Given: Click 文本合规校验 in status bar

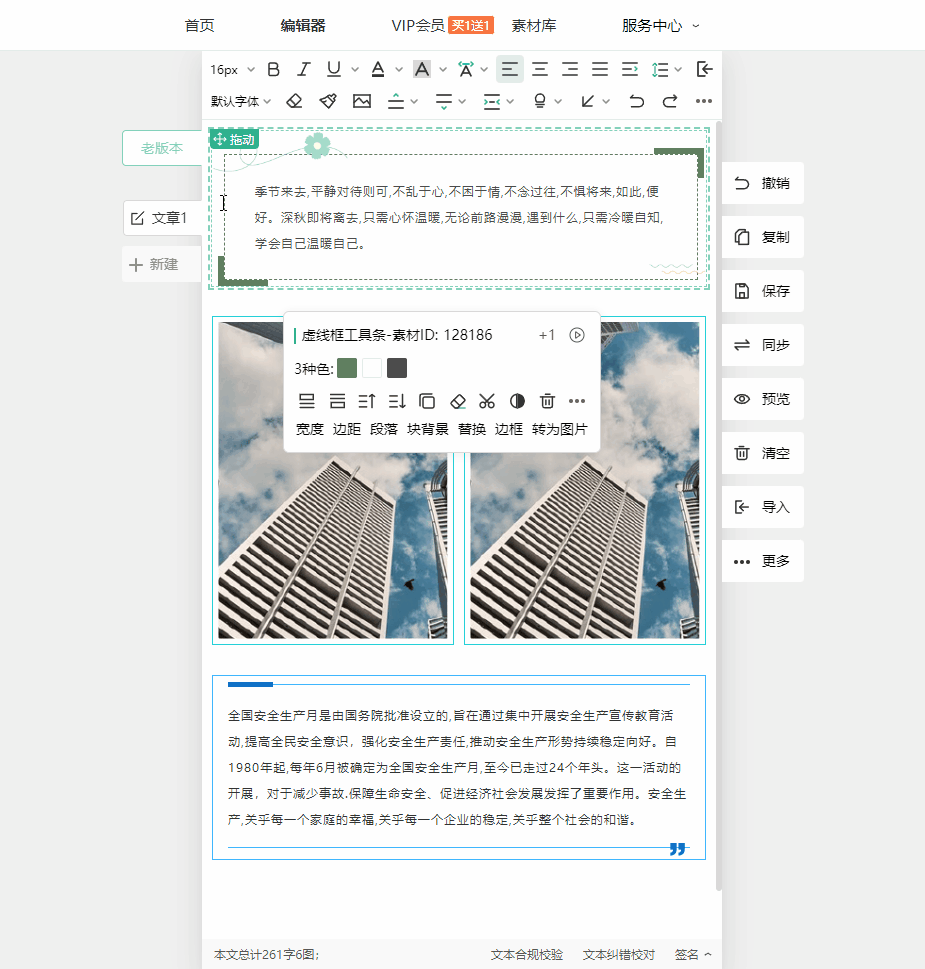Looking at the screenshot, I should pos(527,955).
